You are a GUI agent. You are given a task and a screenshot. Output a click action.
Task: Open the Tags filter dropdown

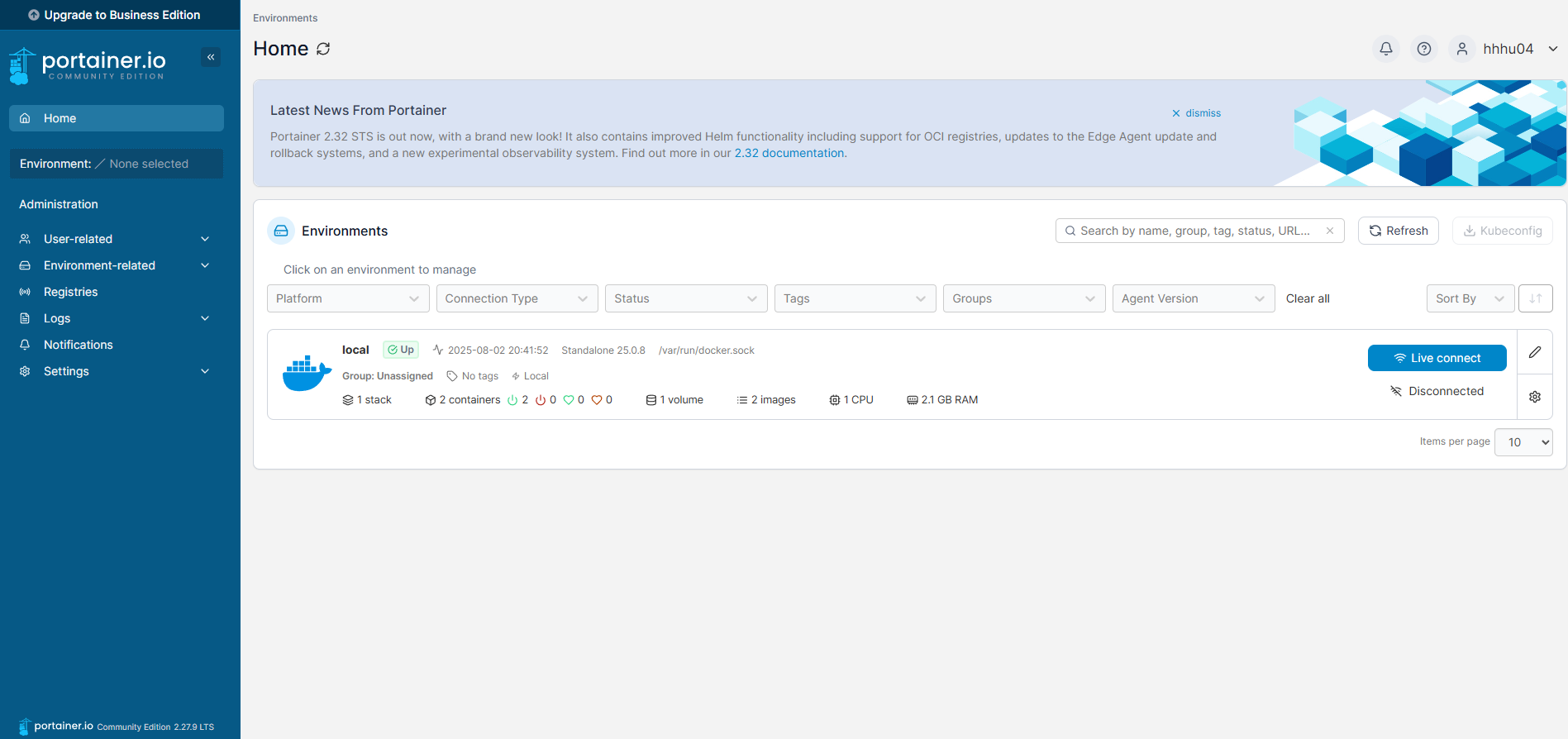(855, 298)
